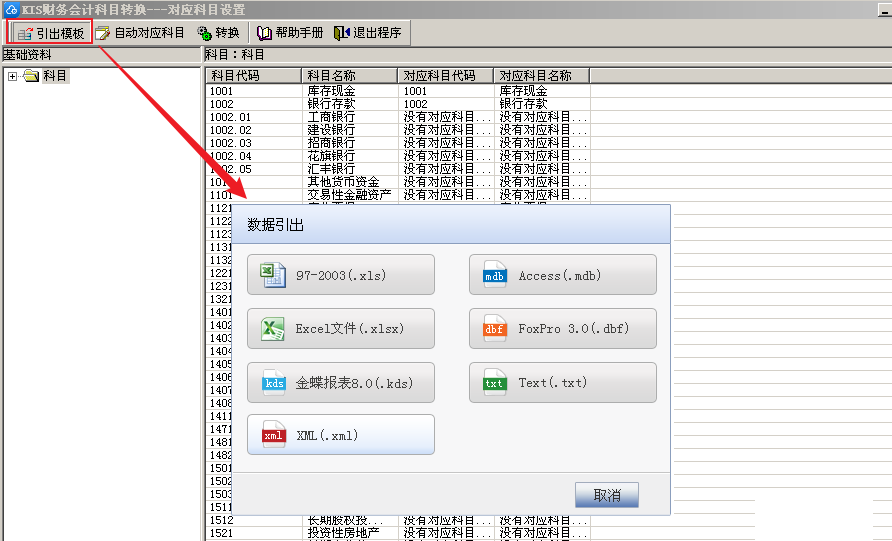The height and width of the screenshot is (541, 892).
Task: Pick the Access(.mdb) export option
Action: pos(562,275)
